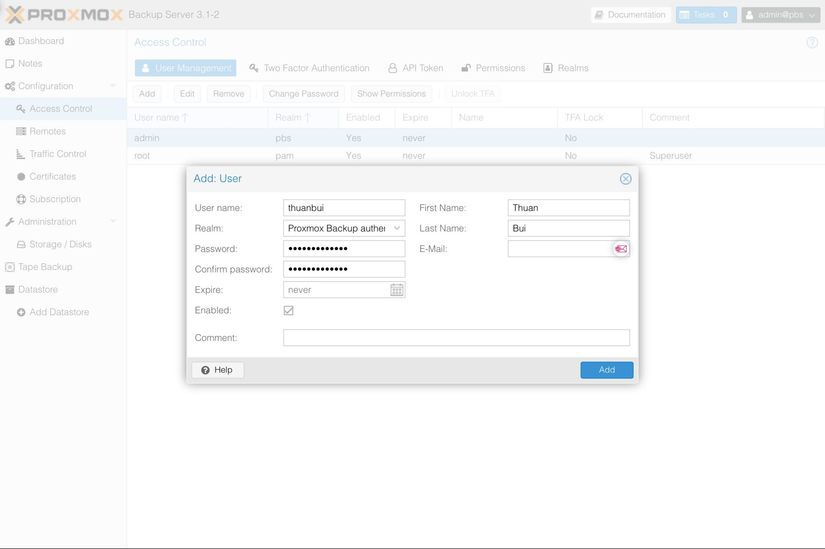
Task: Click the TFA Lock column header
Action: point(600,117)
